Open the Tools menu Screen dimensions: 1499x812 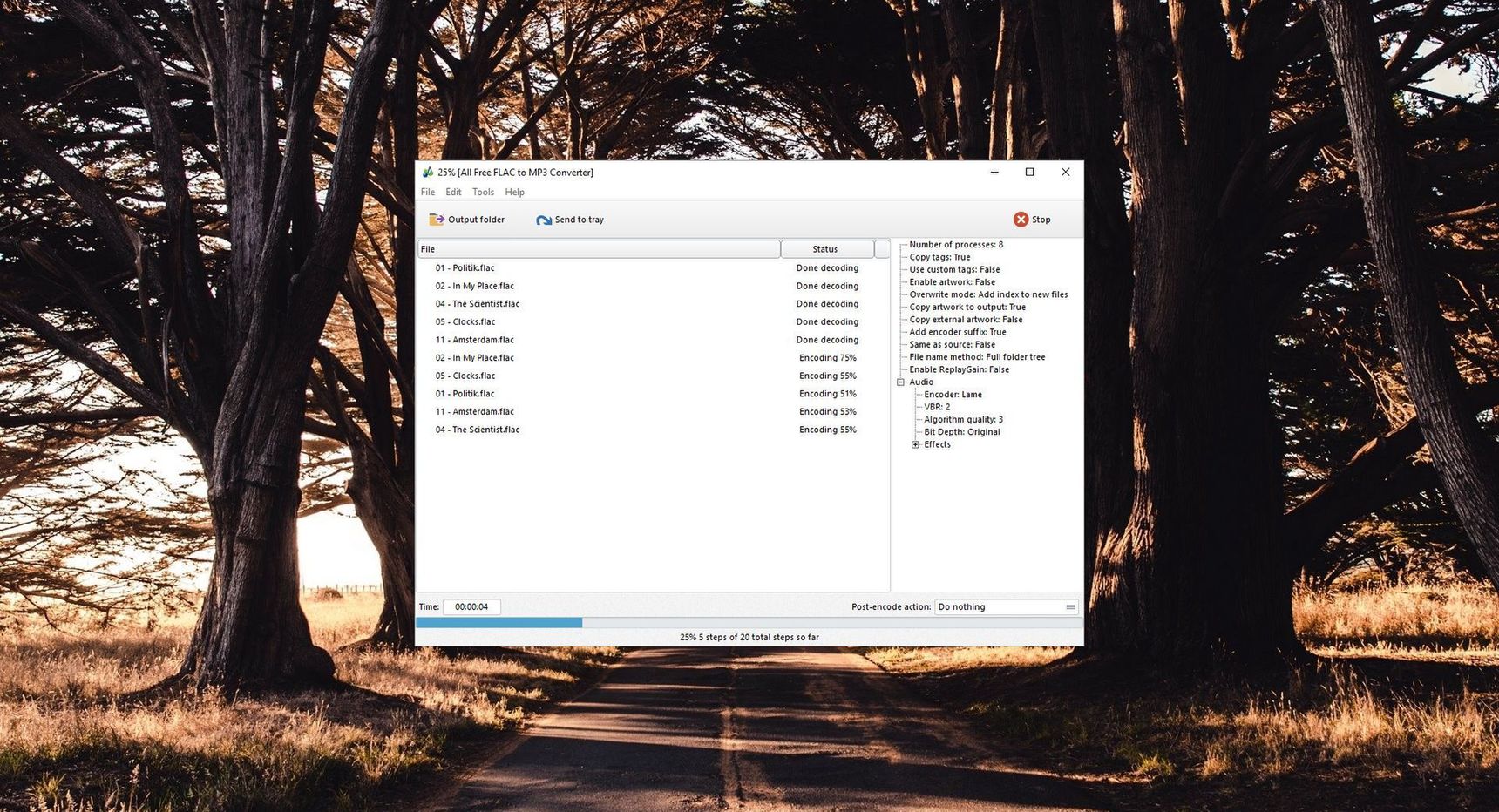483,192
